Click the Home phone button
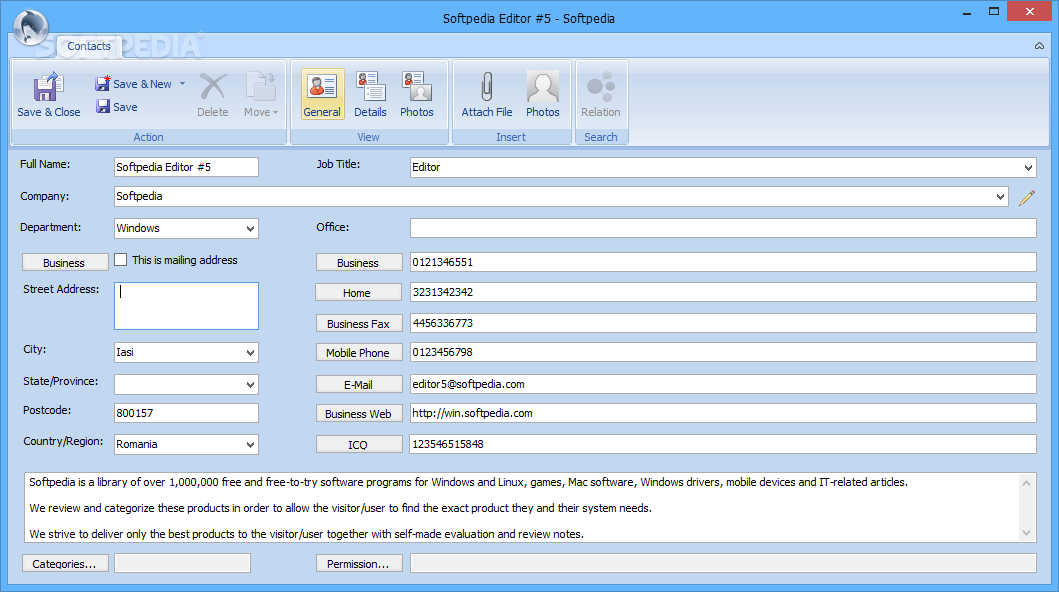The width and height of the screenshot is (1059, 592). click(359, 292)
